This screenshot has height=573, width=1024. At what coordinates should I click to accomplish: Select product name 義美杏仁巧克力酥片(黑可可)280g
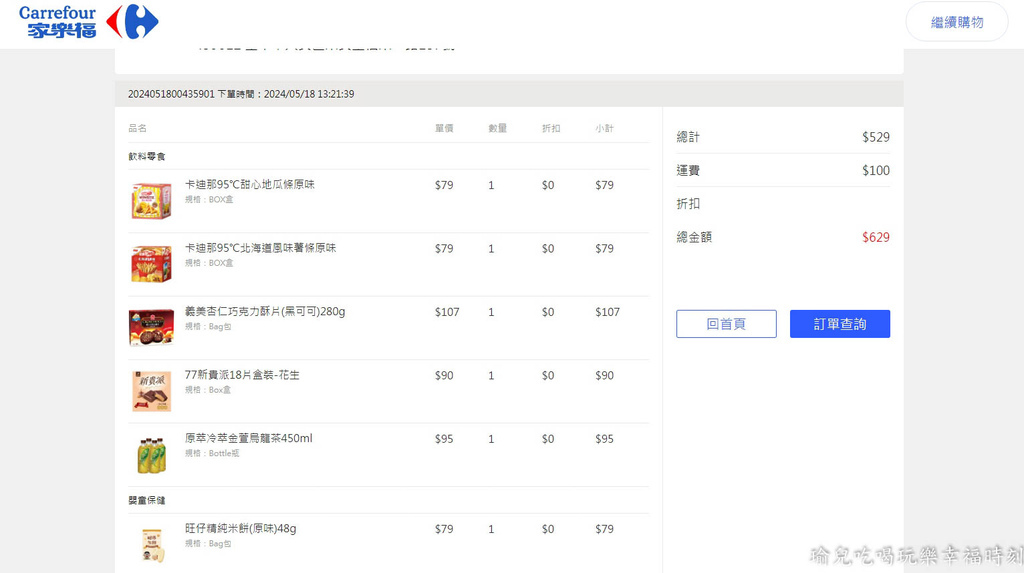[265, 312]
